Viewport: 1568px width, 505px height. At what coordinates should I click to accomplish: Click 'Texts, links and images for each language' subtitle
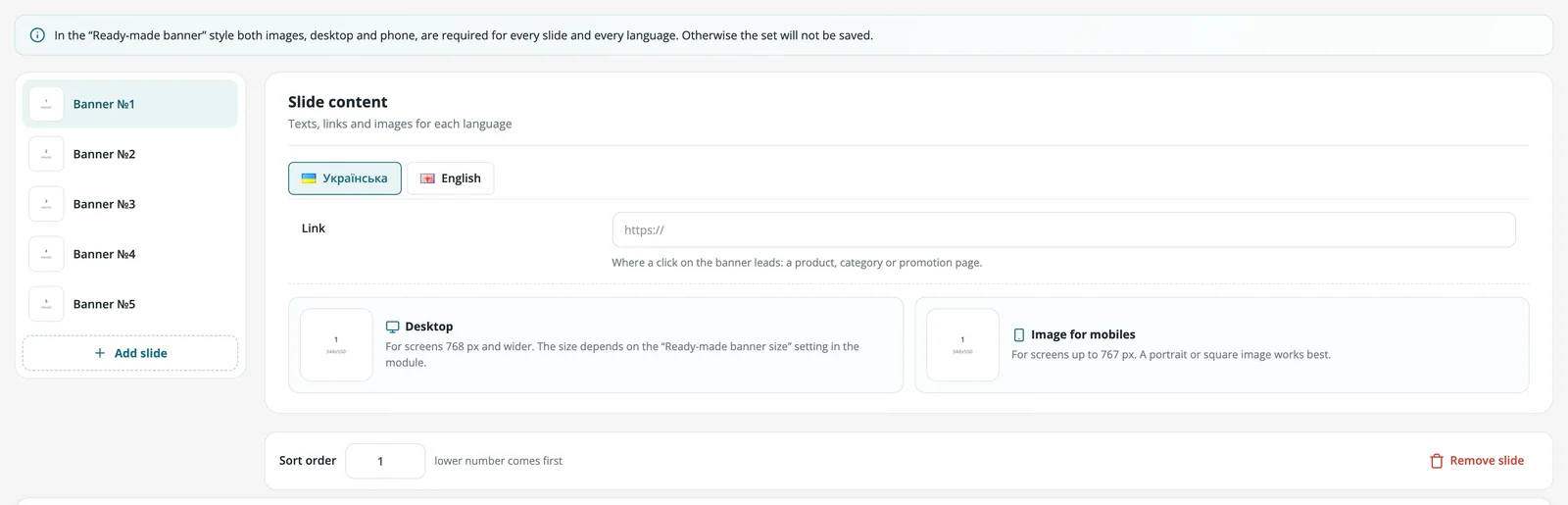tap(400, 124)
